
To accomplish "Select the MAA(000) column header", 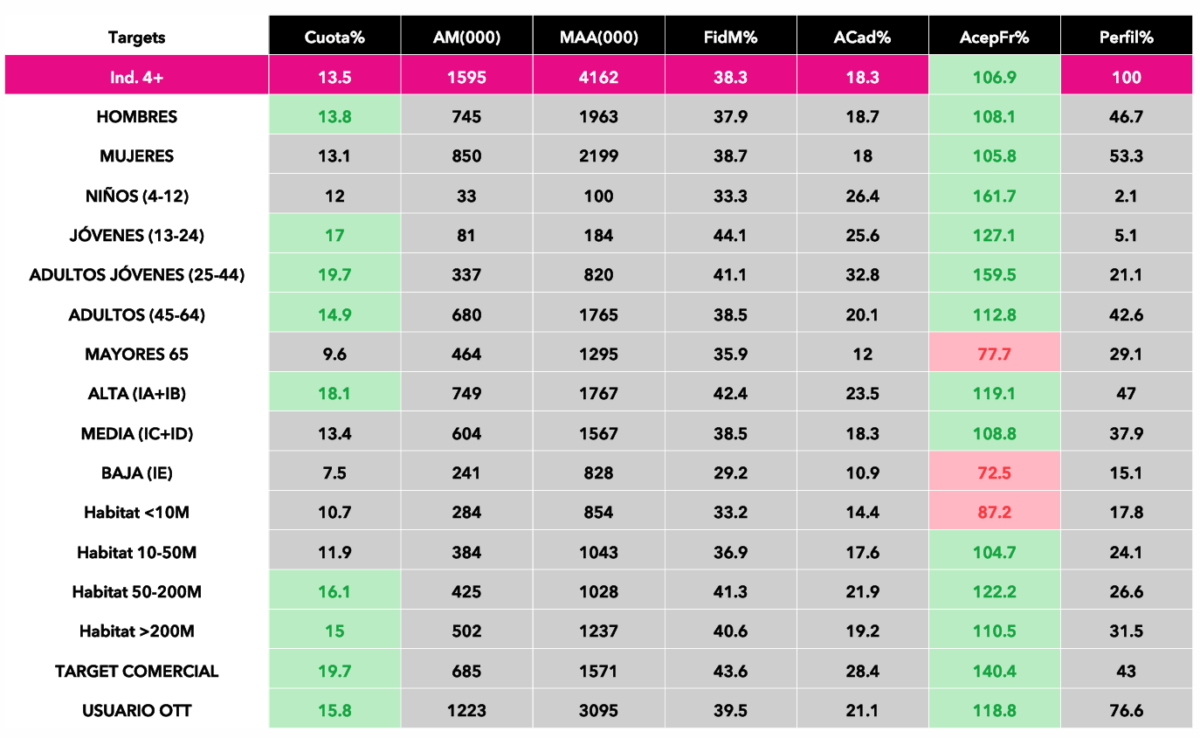I will (598, 38).
